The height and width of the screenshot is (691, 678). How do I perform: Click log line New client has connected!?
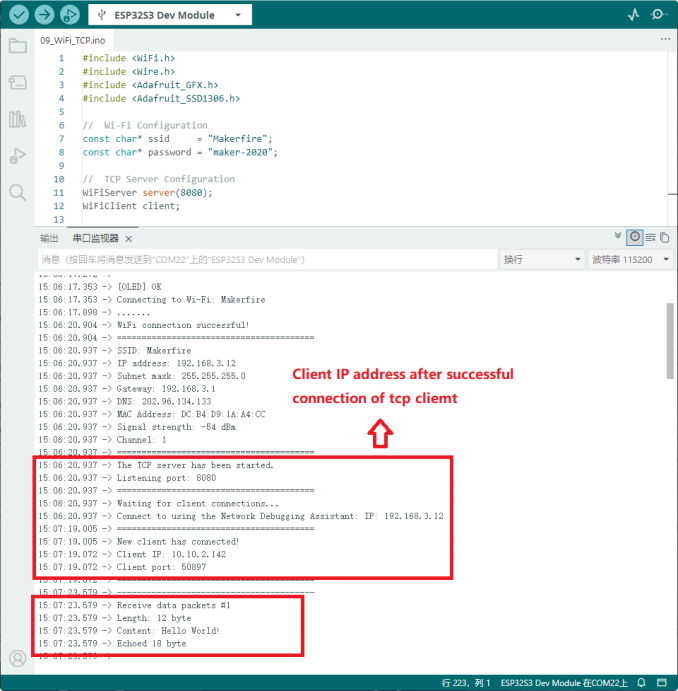pos(139,542)
